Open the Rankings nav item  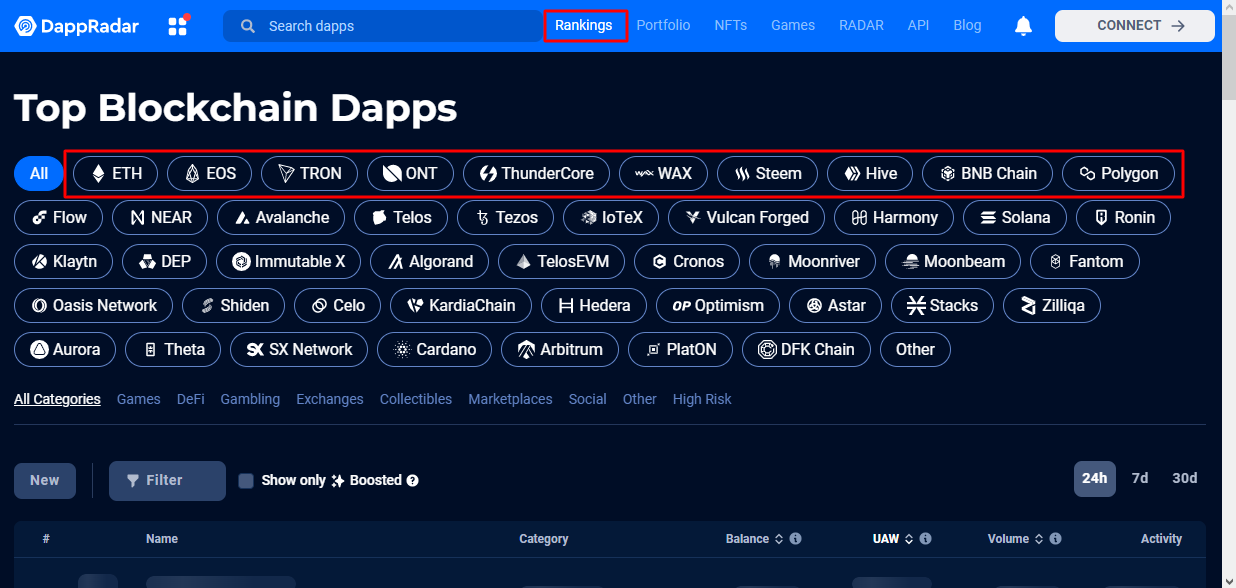[584, 25]
